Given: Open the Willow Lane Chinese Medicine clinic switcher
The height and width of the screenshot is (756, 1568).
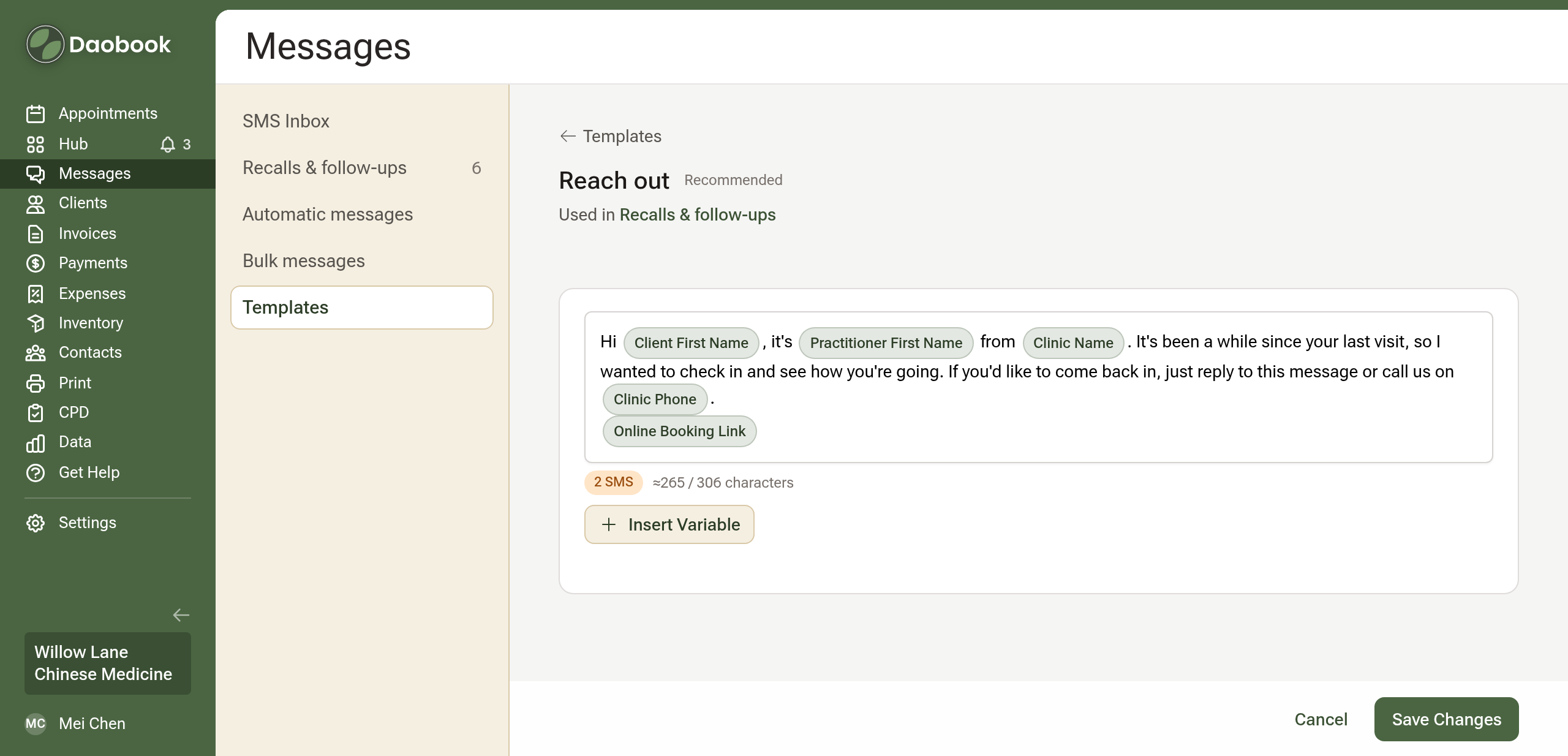Looking at the screenshot, I should click(108, 663).
